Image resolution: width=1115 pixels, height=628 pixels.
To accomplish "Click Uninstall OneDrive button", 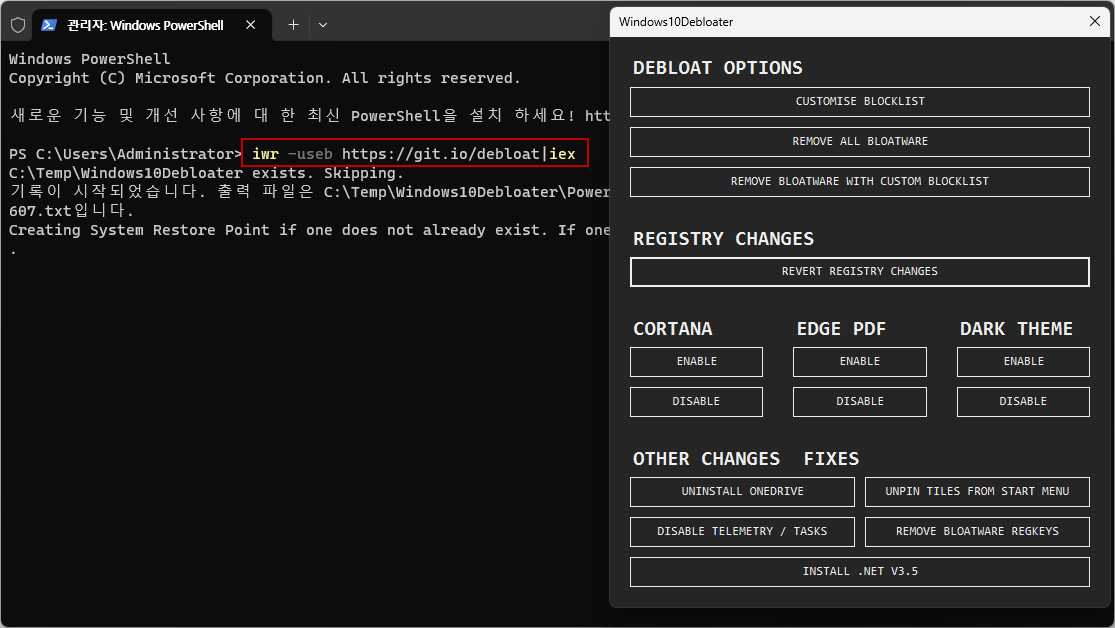I will (x=742, y=491).
